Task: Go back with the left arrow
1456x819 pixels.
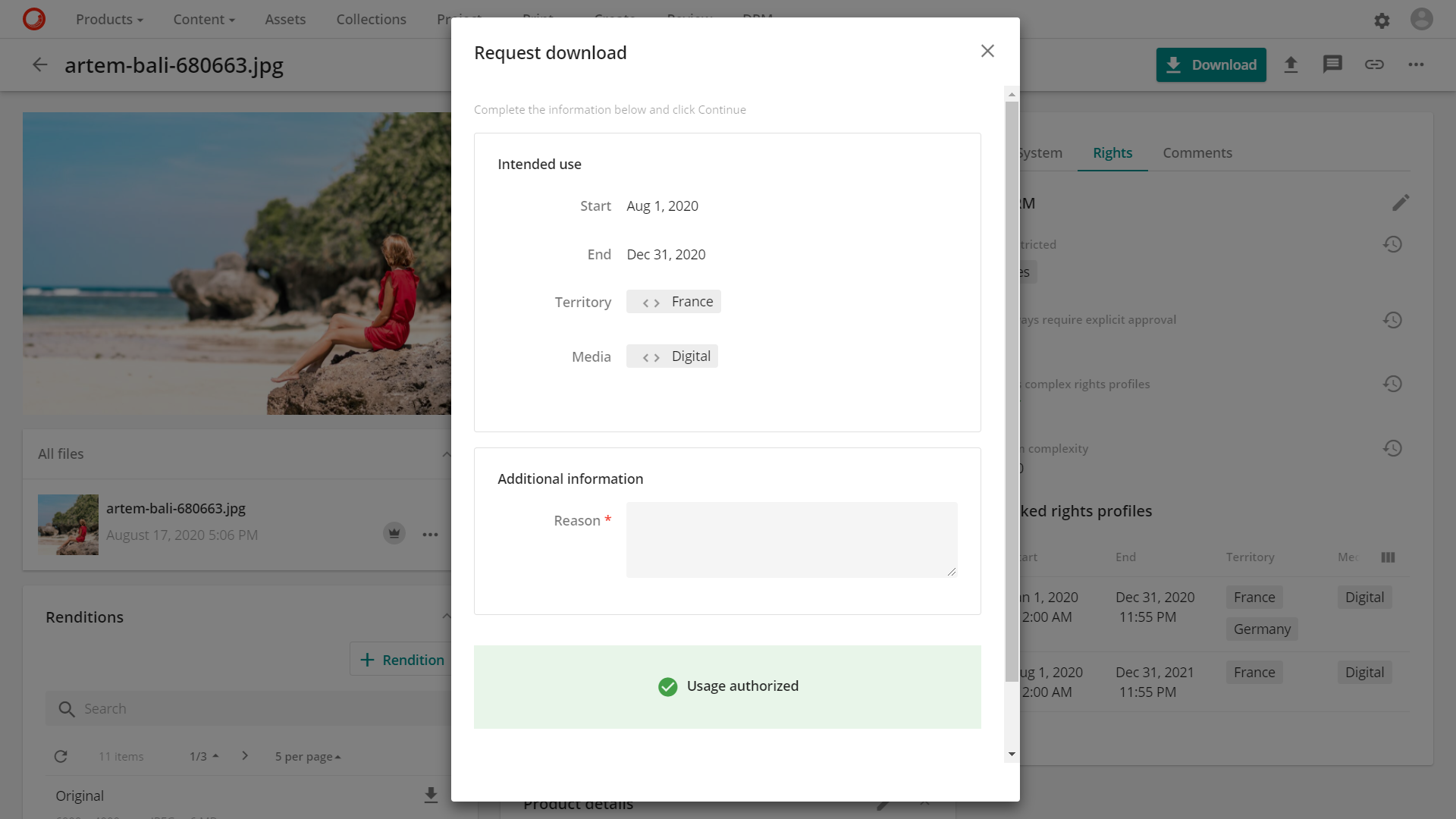Action: tap(39, 65)
